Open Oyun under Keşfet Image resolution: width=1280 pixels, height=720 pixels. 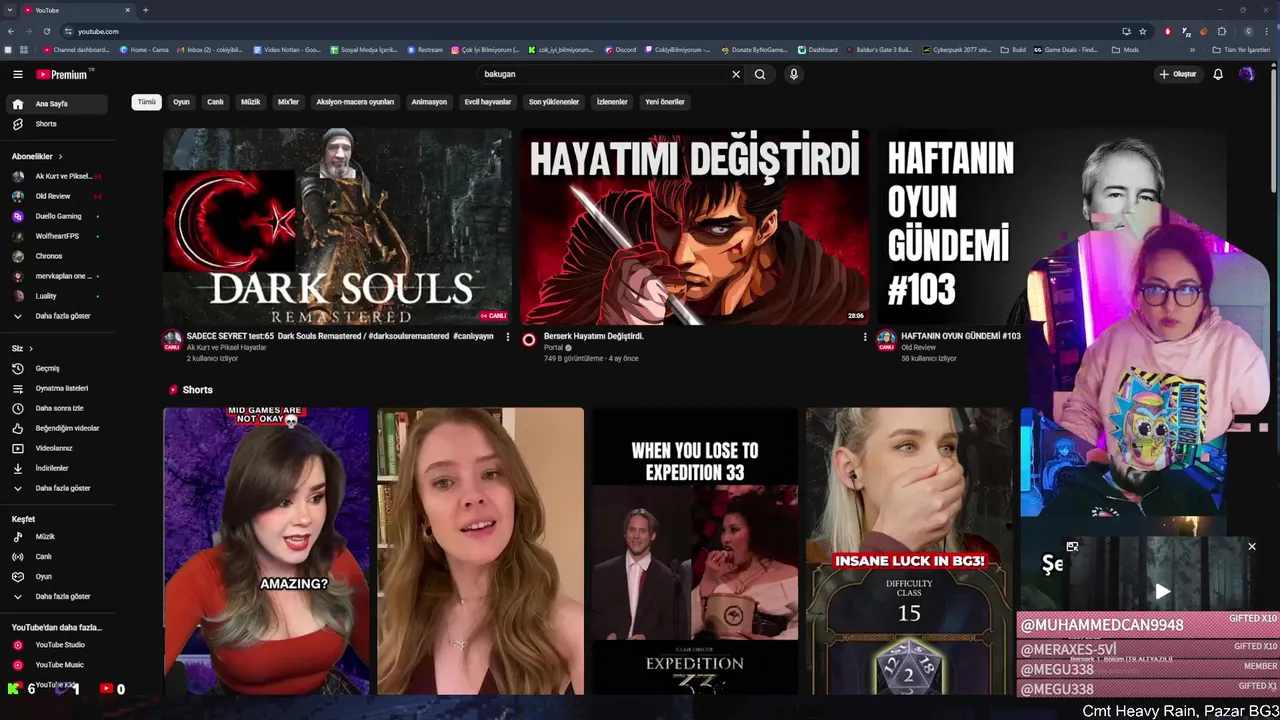click(57, 577)
